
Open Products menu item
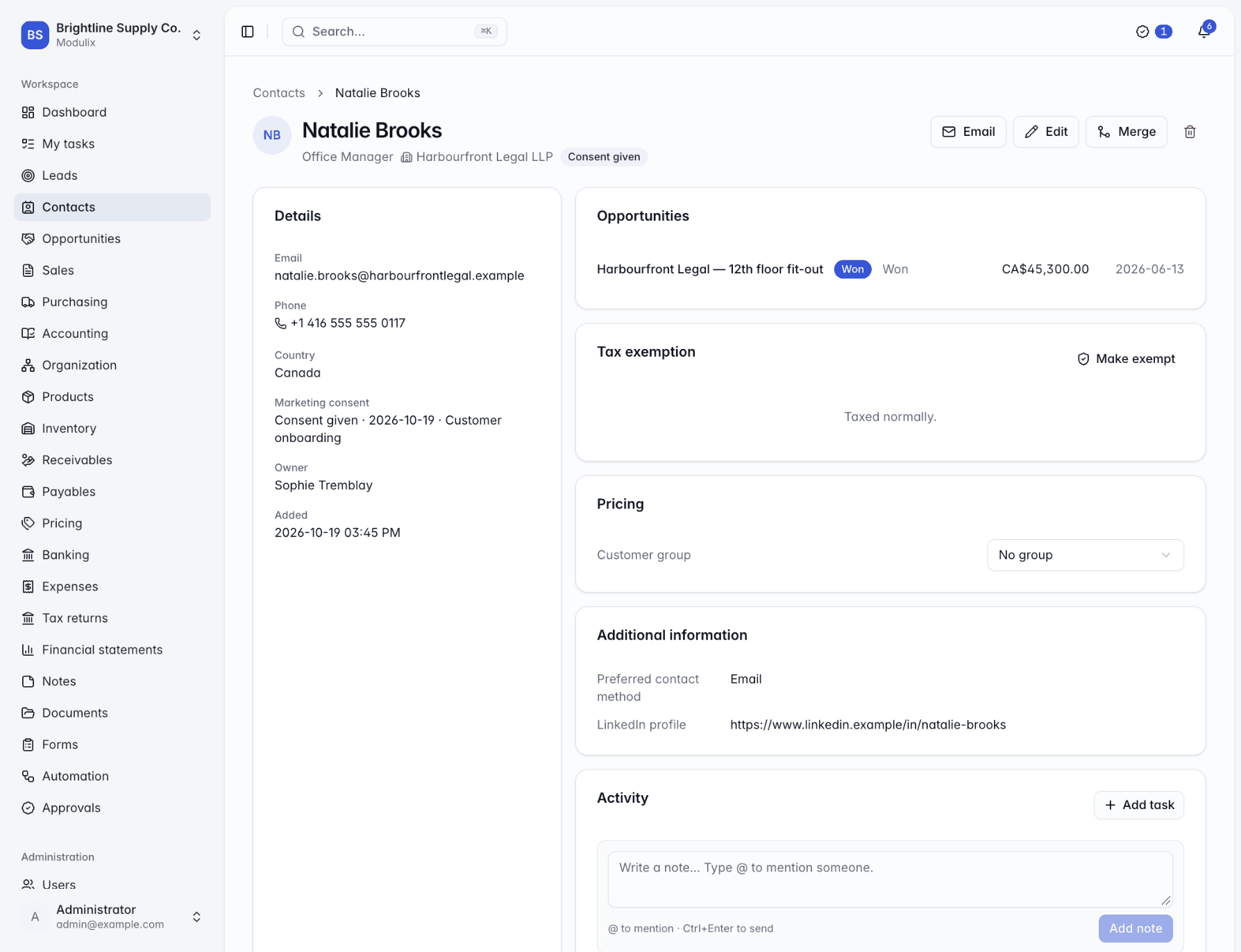click(x=112, y=397)
